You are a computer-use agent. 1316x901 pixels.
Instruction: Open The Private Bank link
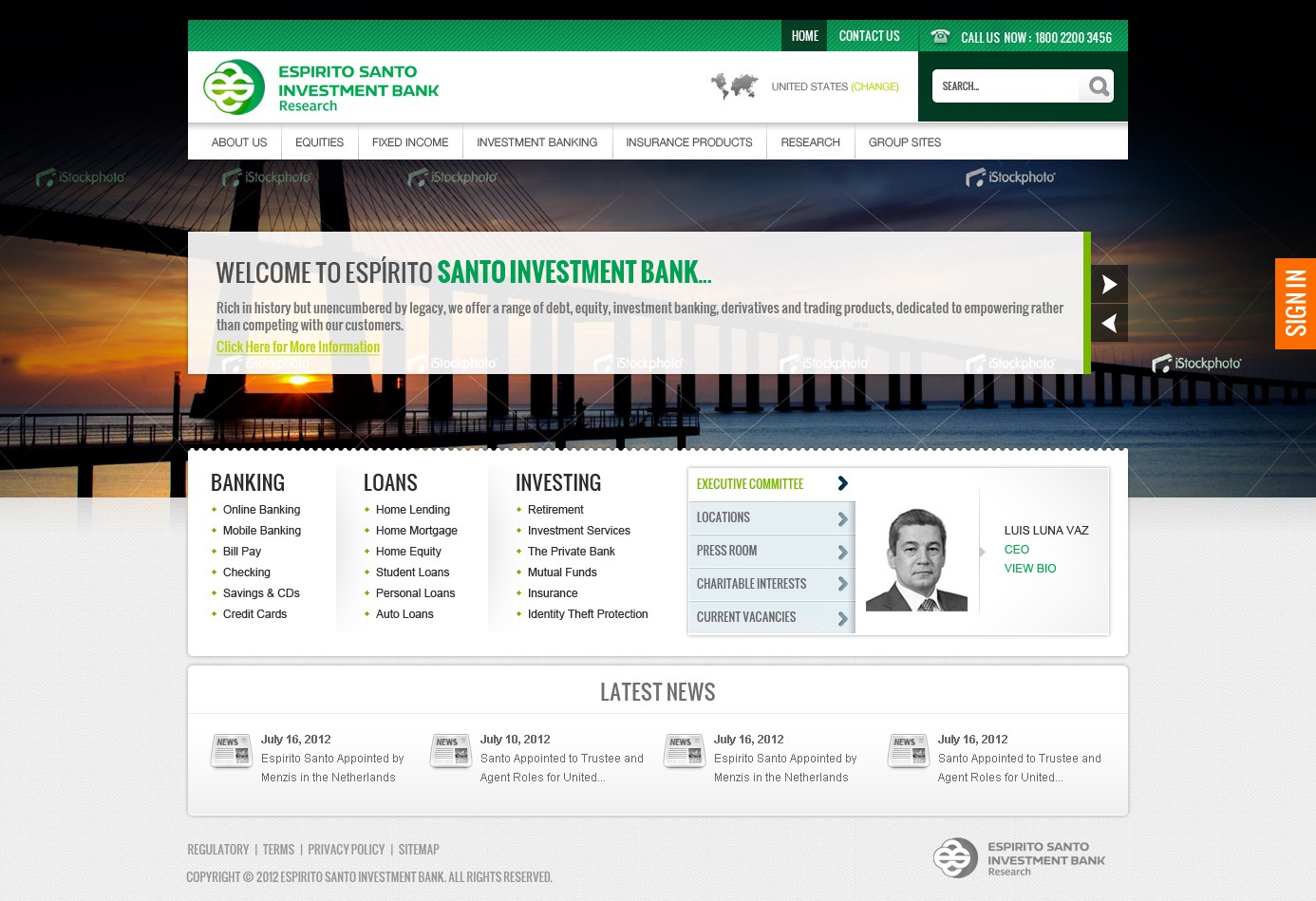(572, 552)
